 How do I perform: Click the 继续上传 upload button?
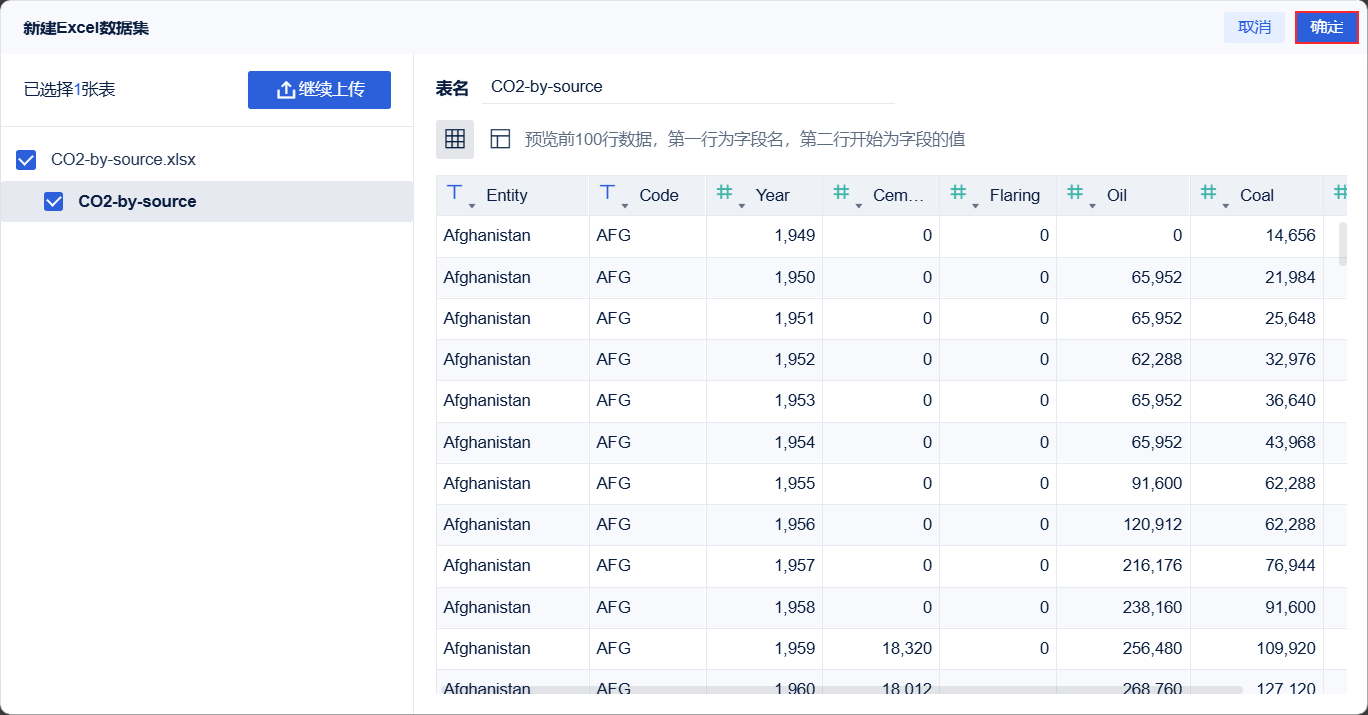[319, 90]
